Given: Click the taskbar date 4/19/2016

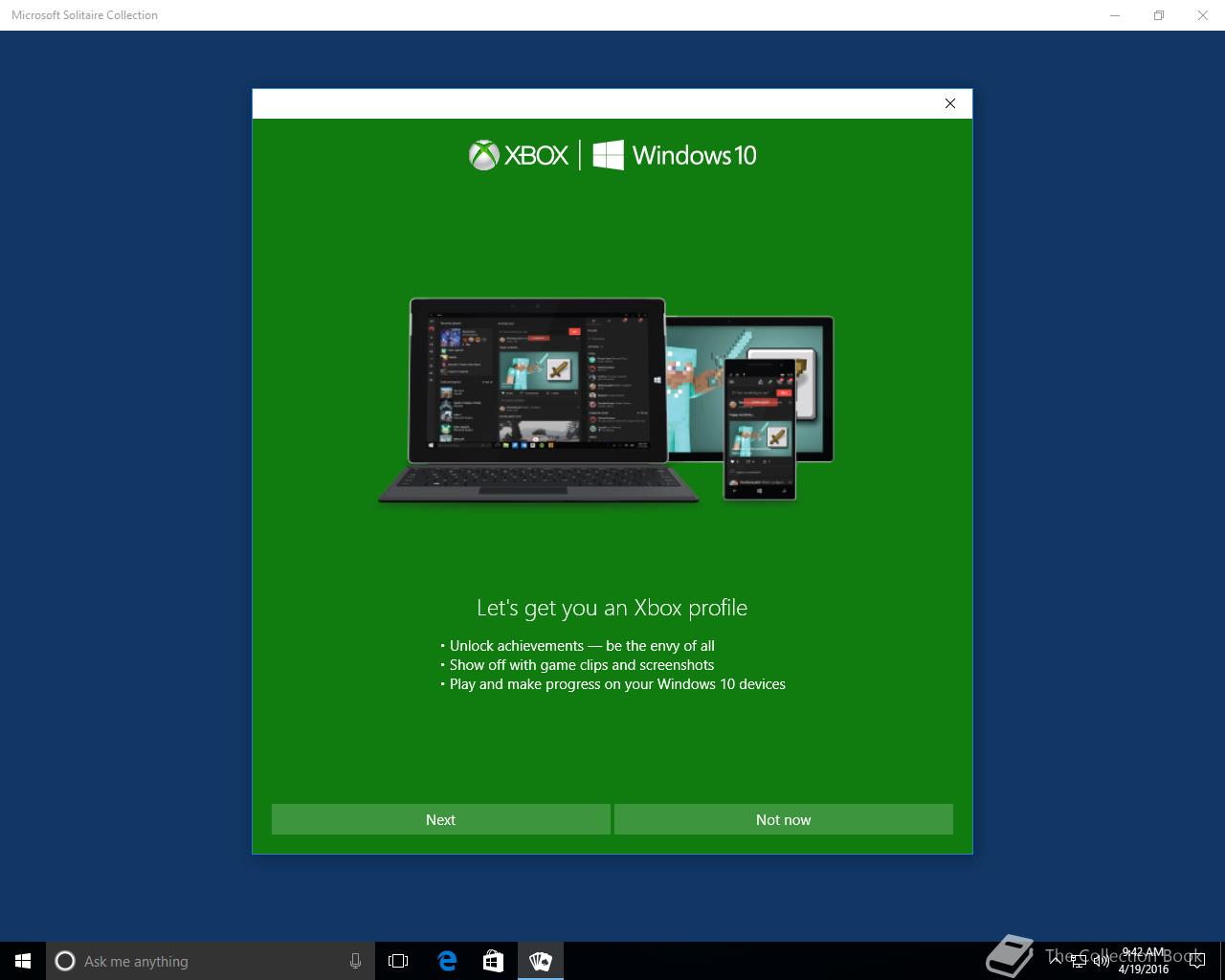Looking at the screenshot, I should tap(1144, 969).
